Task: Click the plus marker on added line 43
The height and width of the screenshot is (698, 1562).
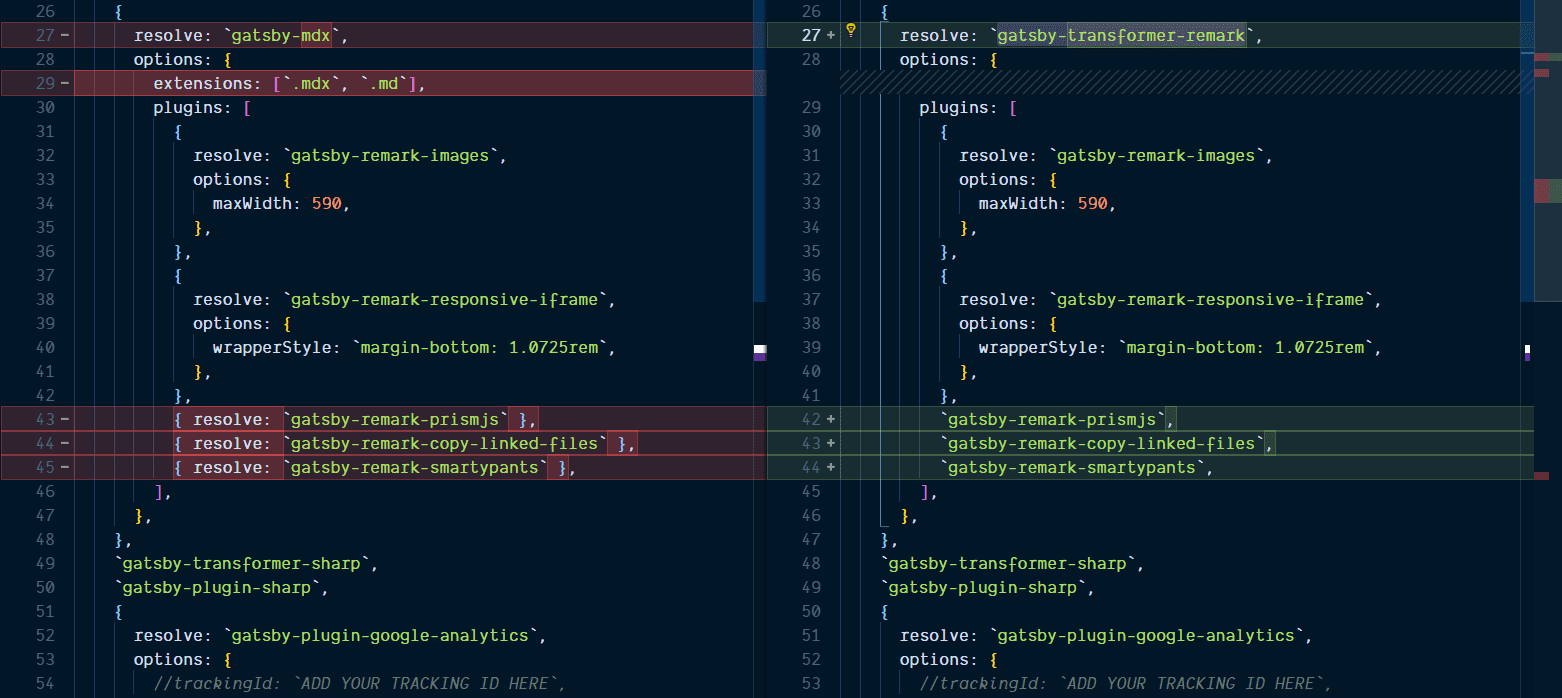Action: pyautogui.click(x=830, y=444)
